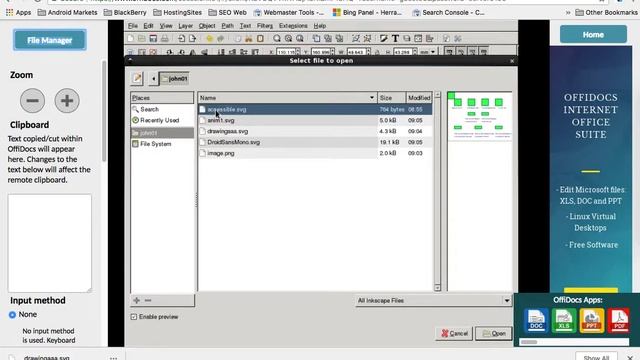Image resolution: width=640 pixels, height=360 pixels.
Task: Click the file list scrollbar down arrow
Action: click(438, 287)
